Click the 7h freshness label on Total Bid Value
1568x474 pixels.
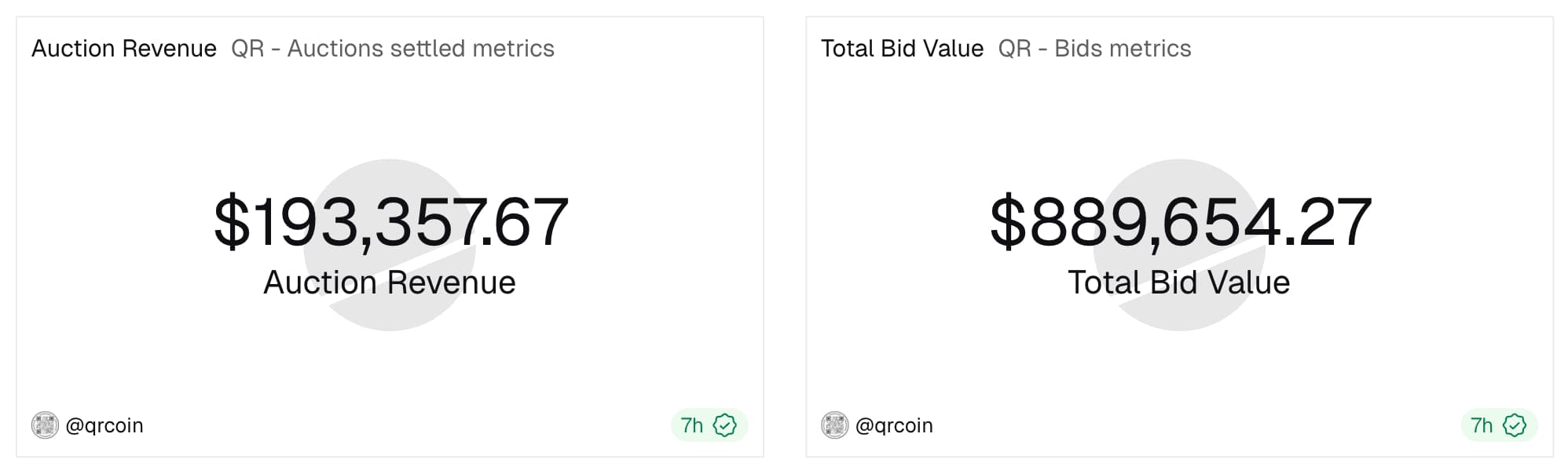pyautogui.click(x=1481, y=425)
